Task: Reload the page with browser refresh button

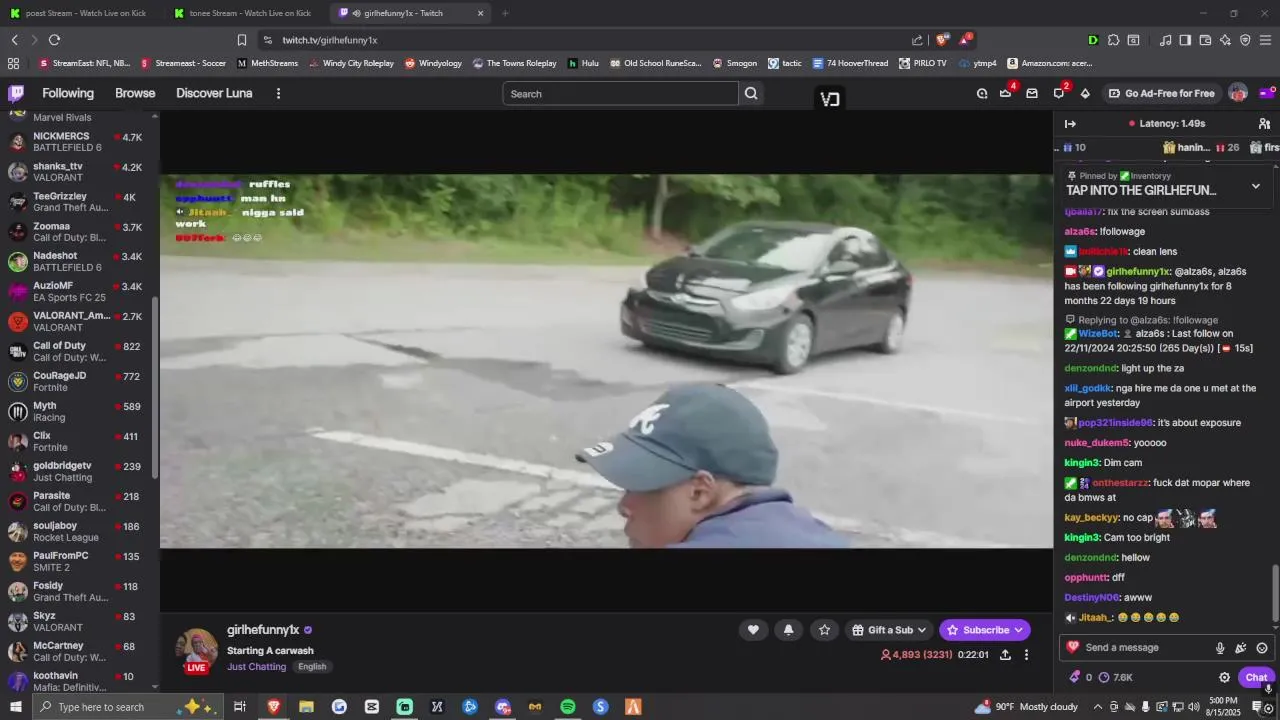Action: click(54, 40)
